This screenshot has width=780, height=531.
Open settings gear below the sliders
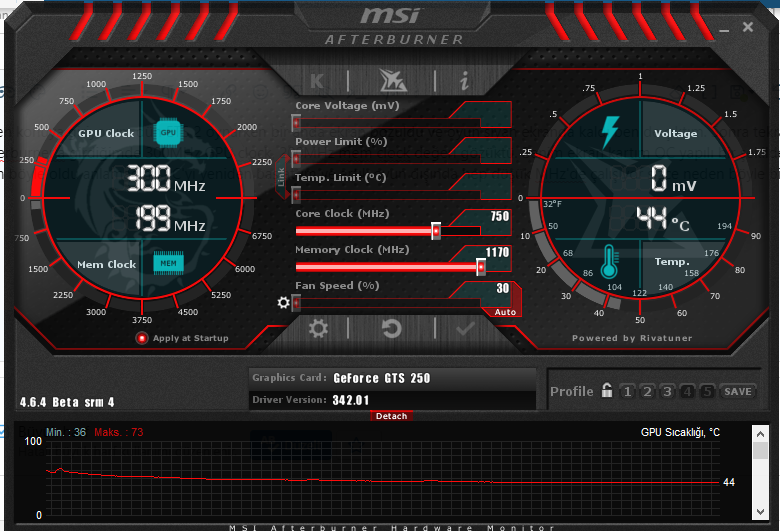pos(318,328)
